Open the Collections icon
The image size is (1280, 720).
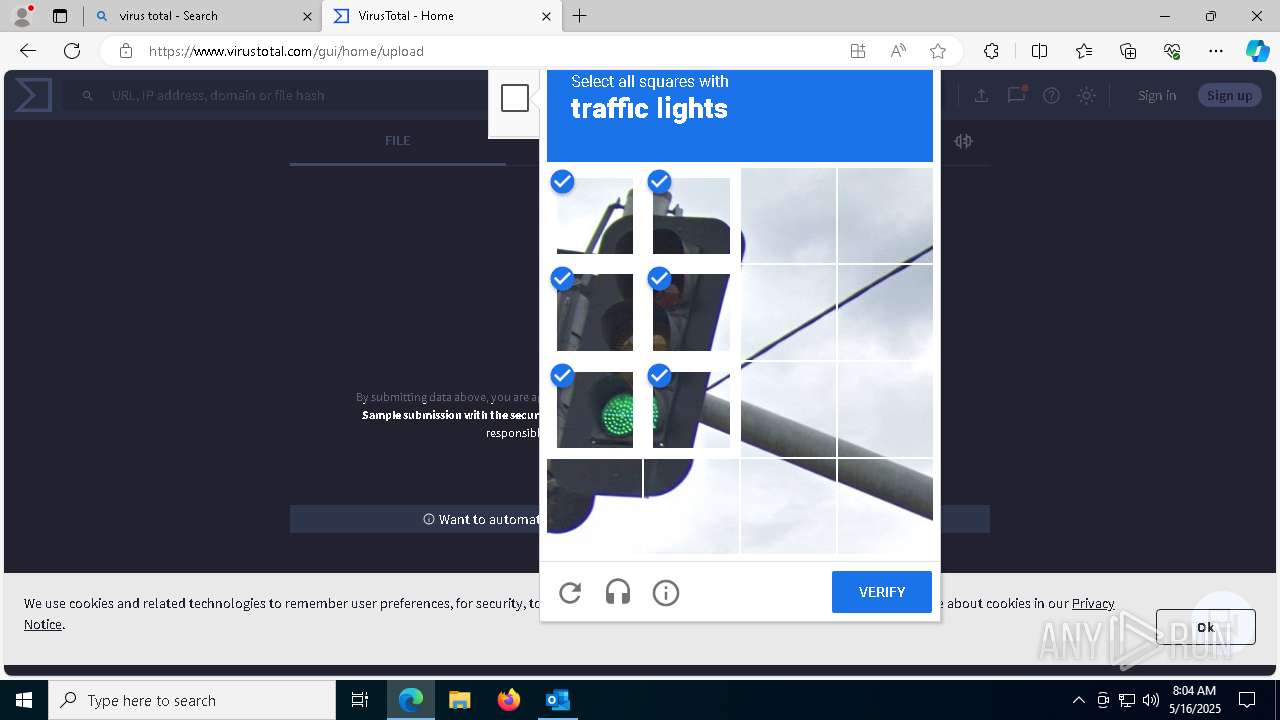[x=1128, y=51]
